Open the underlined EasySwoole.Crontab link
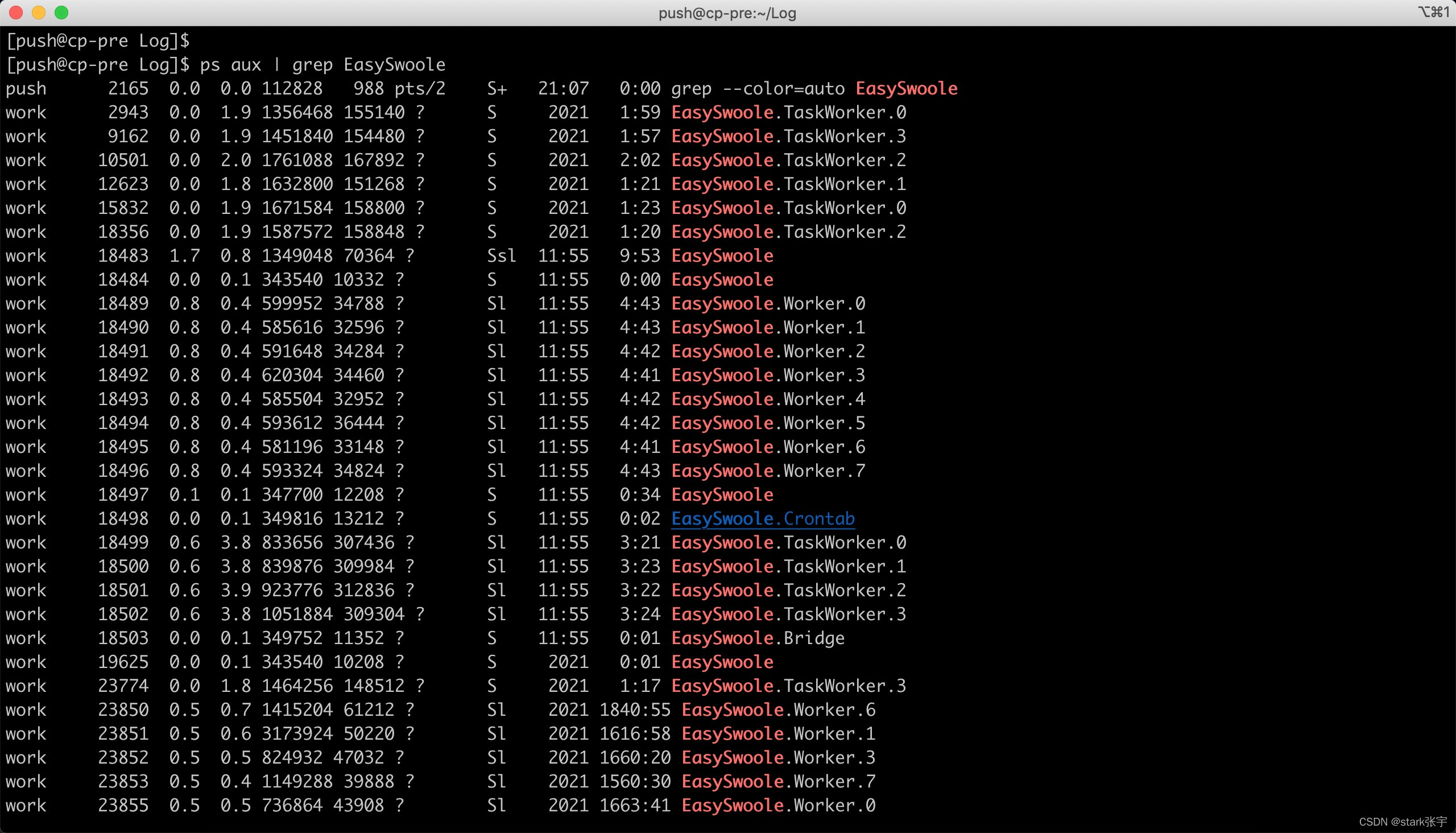Viewport: 1456px width, 833px height. (762, 519)
